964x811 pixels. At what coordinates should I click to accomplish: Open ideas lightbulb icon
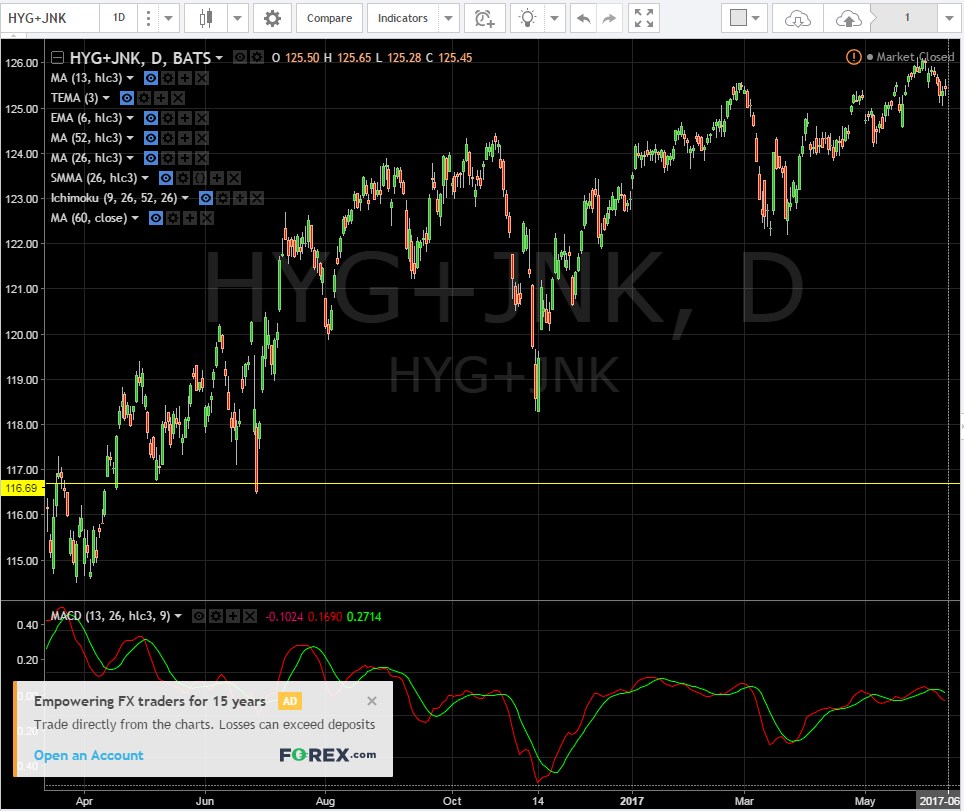pos(527,18)
